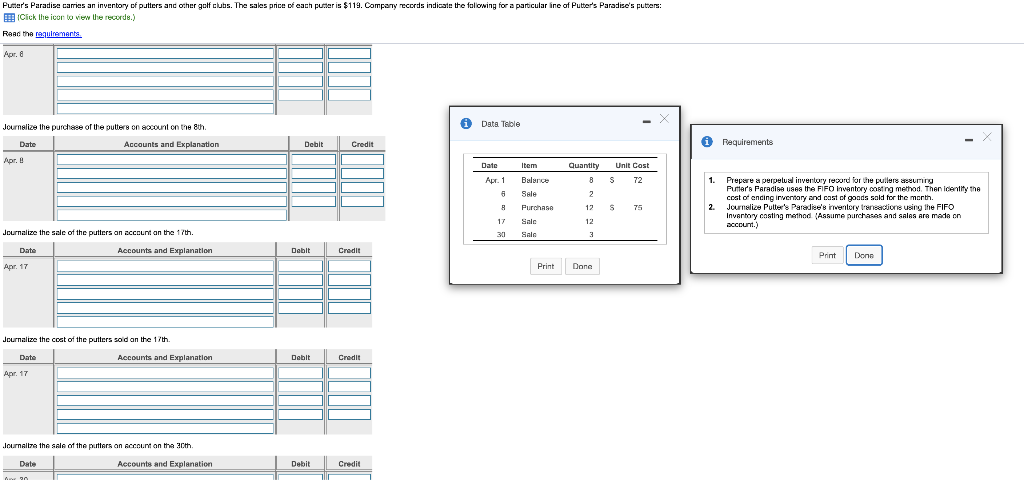The image size is (1024, 484).
Task: Click first account field for Apr. 17 sale
Action: (165, 266)
